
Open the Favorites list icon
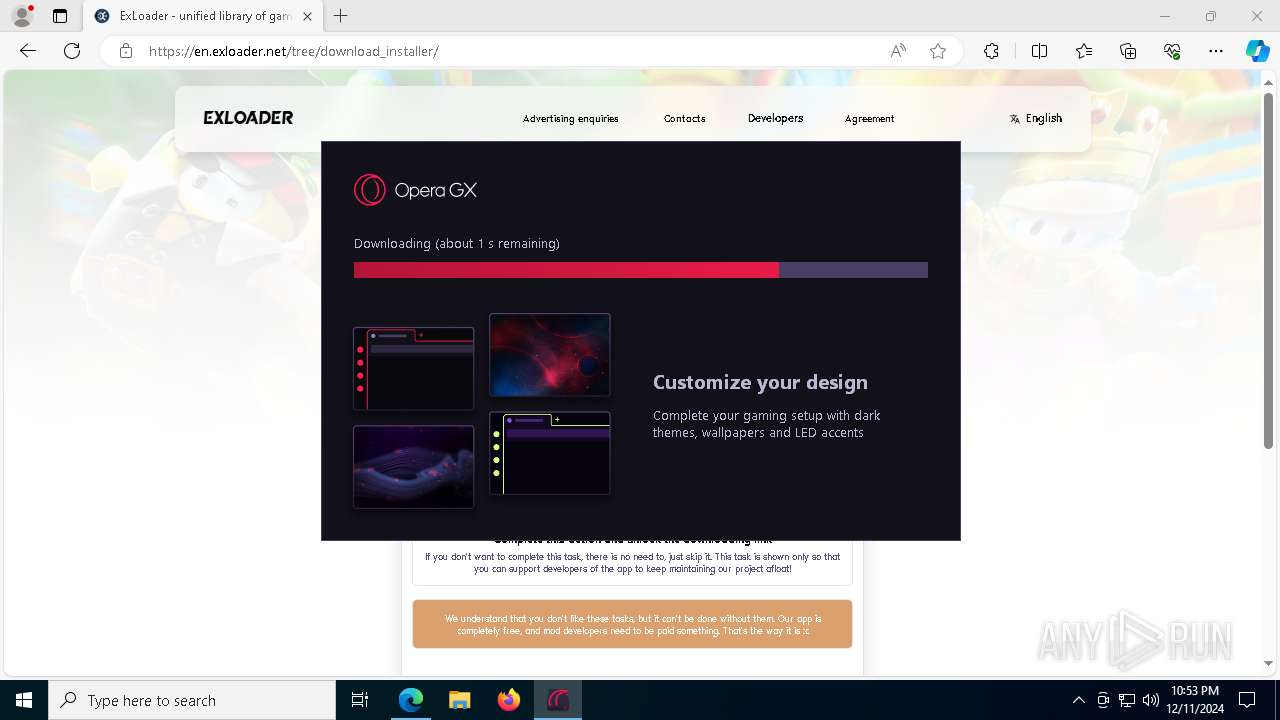[1084, 51]
